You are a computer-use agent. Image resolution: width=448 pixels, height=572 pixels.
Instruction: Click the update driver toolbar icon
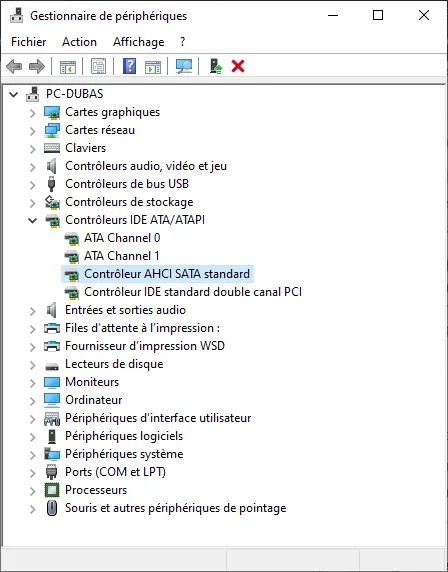click(216, 66)
